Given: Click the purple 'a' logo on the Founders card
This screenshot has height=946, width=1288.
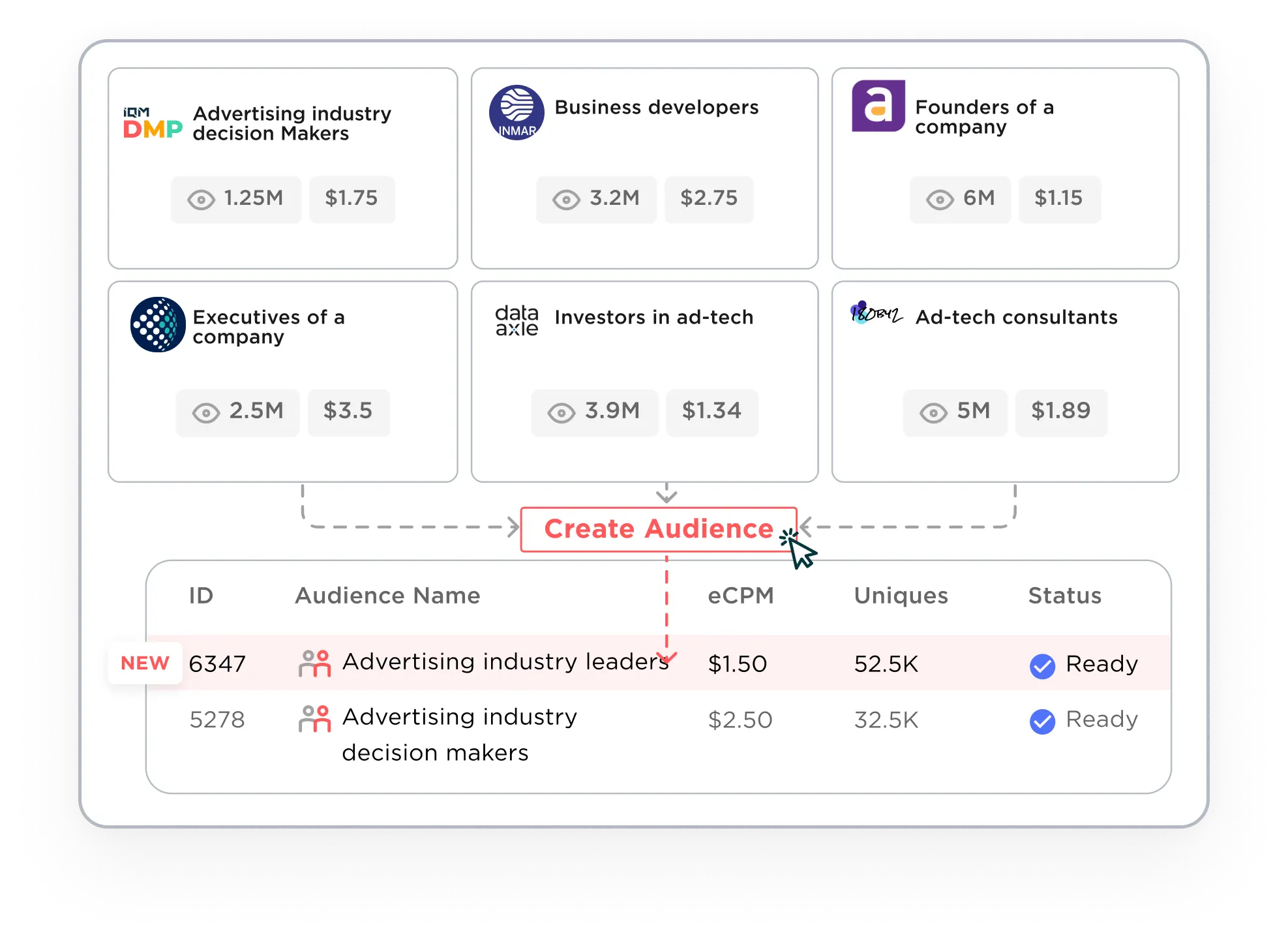Looking at the screenshot, I should (x=878, y=106).
